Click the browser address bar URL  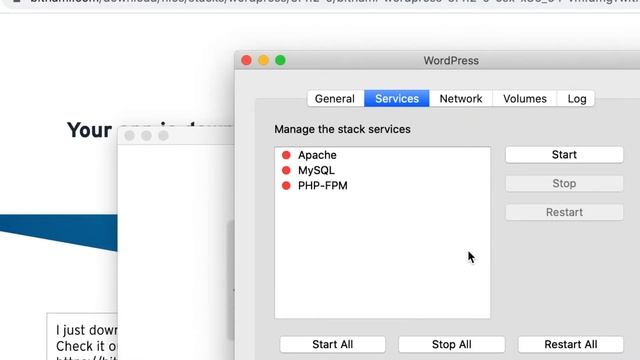335,2
